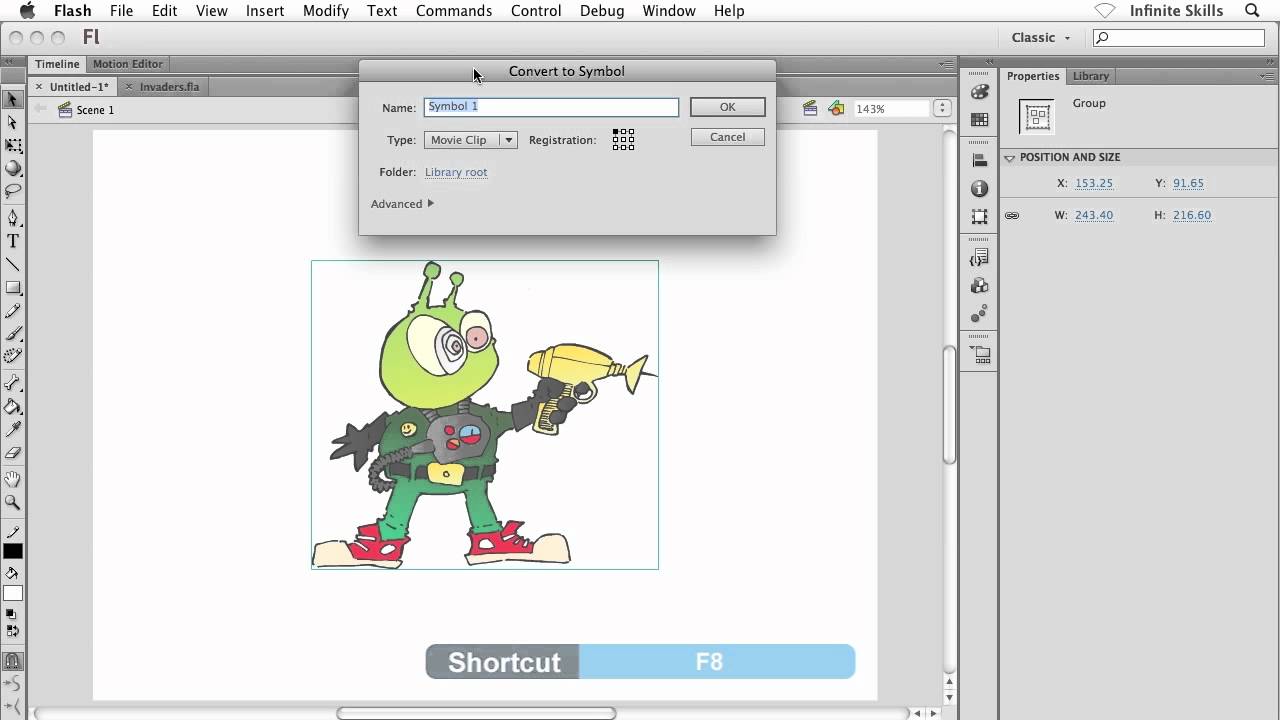This screenshot has height=720, width=1280.
Task: Select the Pencil tool
Action: [x=13, y=311]
